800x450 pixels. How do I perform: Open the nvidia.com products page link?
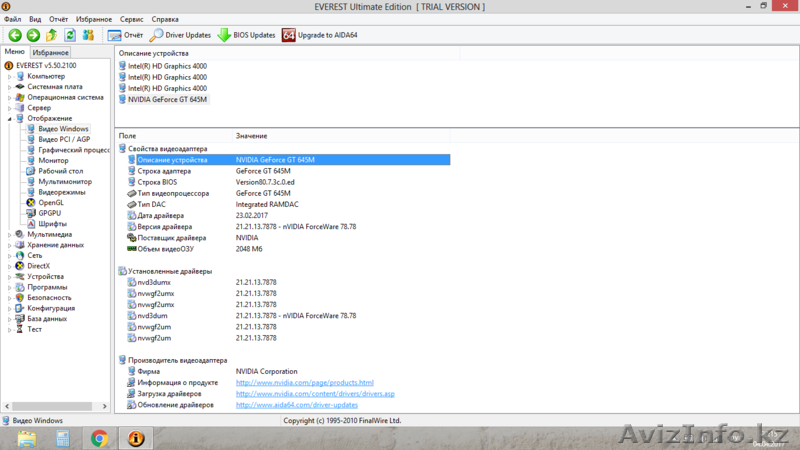[x=304, y=382]
